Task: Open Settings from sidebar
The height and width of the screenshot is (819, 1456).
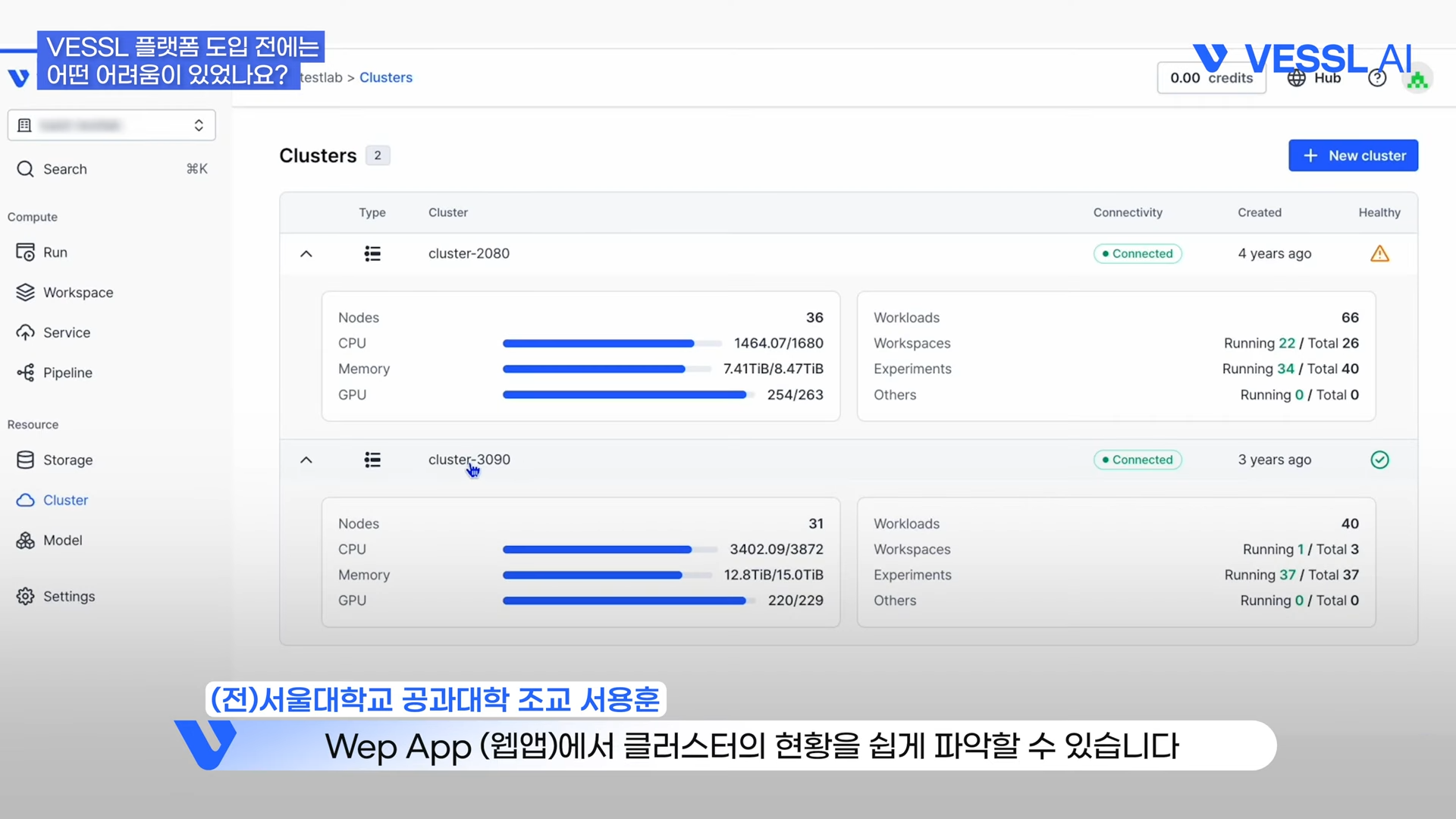Action: click(69, 596)
